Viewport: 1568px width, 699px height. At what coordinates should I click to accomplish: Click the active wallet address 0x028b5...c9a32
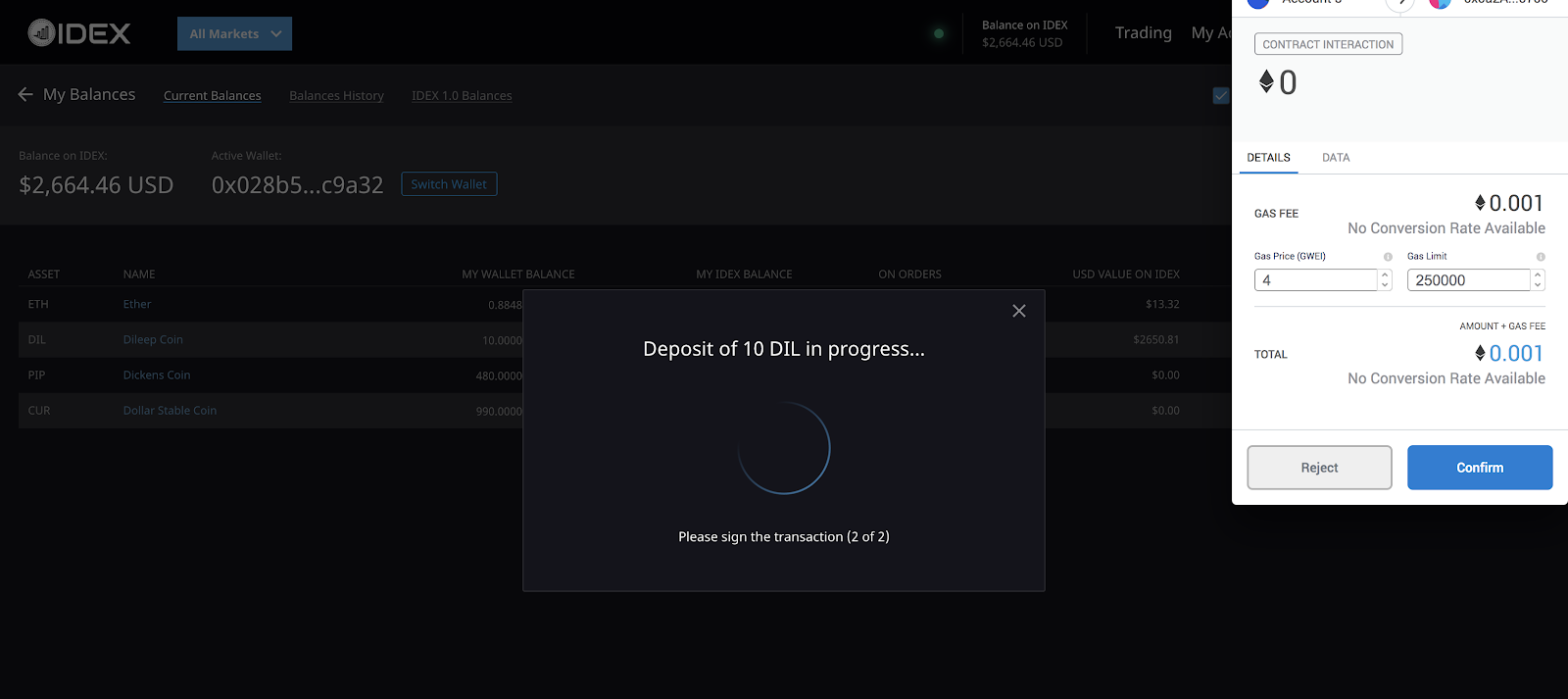tap(297, 185)
